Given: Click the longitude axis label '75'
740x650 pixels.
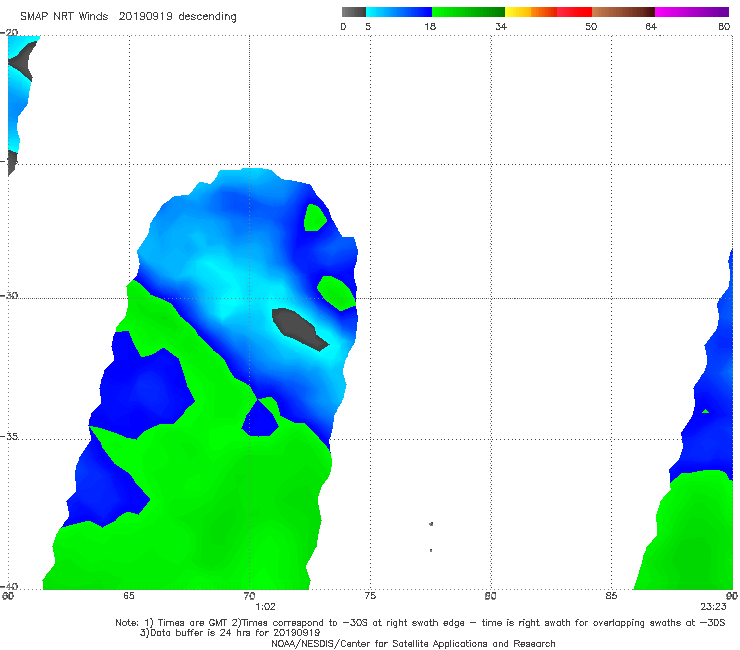Looking at the screenshot, I should tap(370, 596).
